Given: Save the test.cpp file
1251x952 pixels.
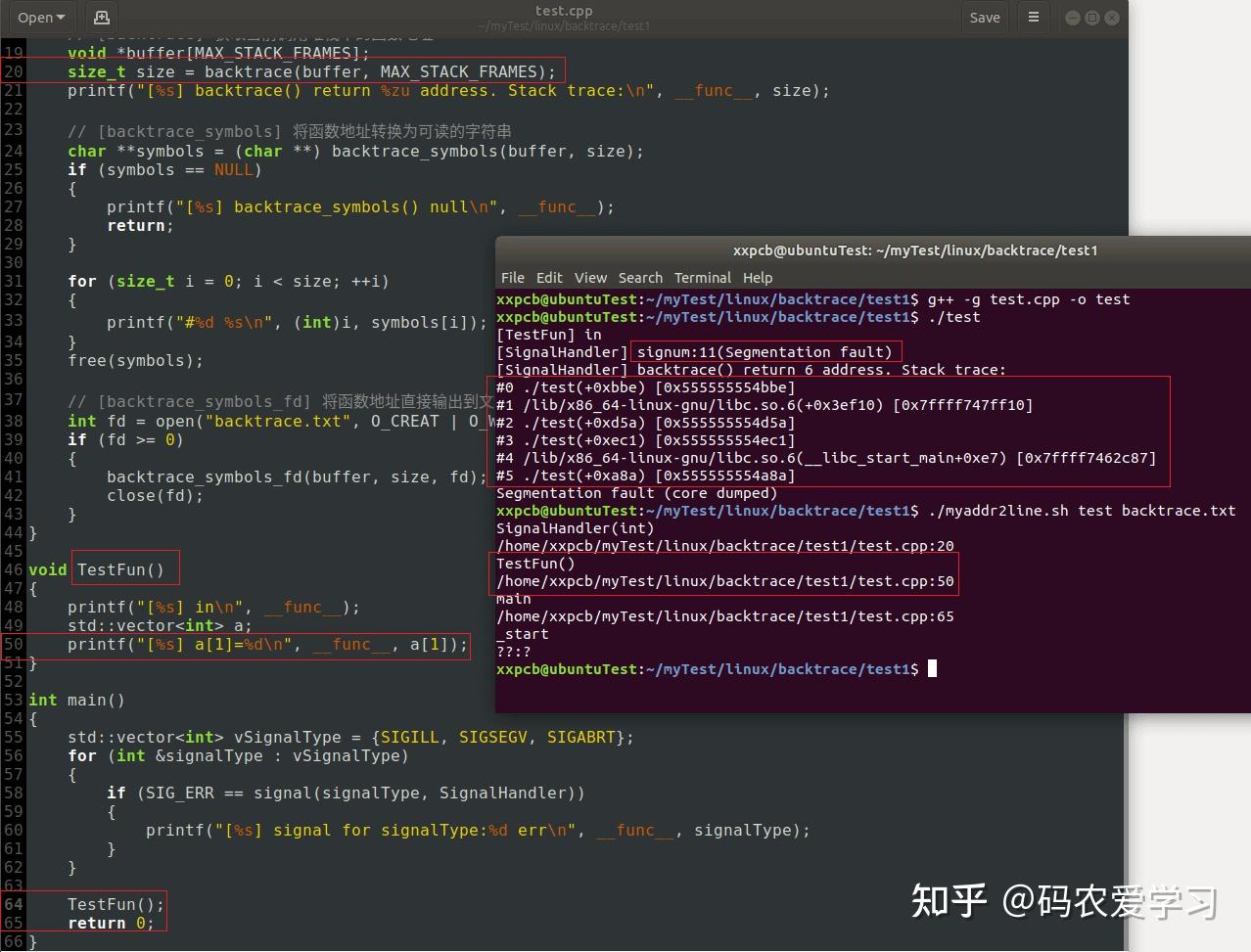Looking at the screenshot, I should coord(984,17).
